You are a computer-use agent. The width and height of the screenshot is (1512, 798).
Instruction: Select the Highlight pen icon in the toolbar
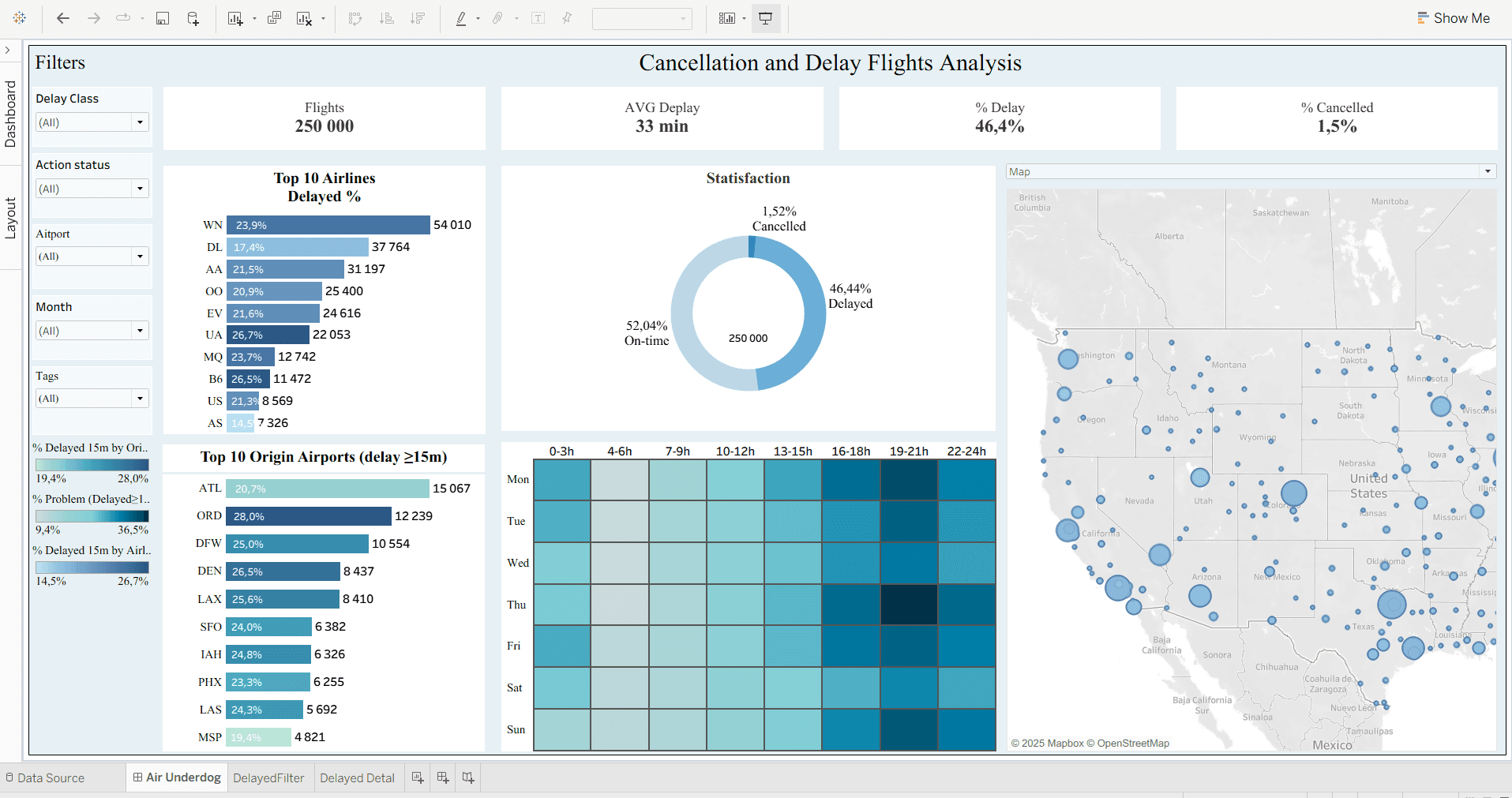click(x=461, y=17)
